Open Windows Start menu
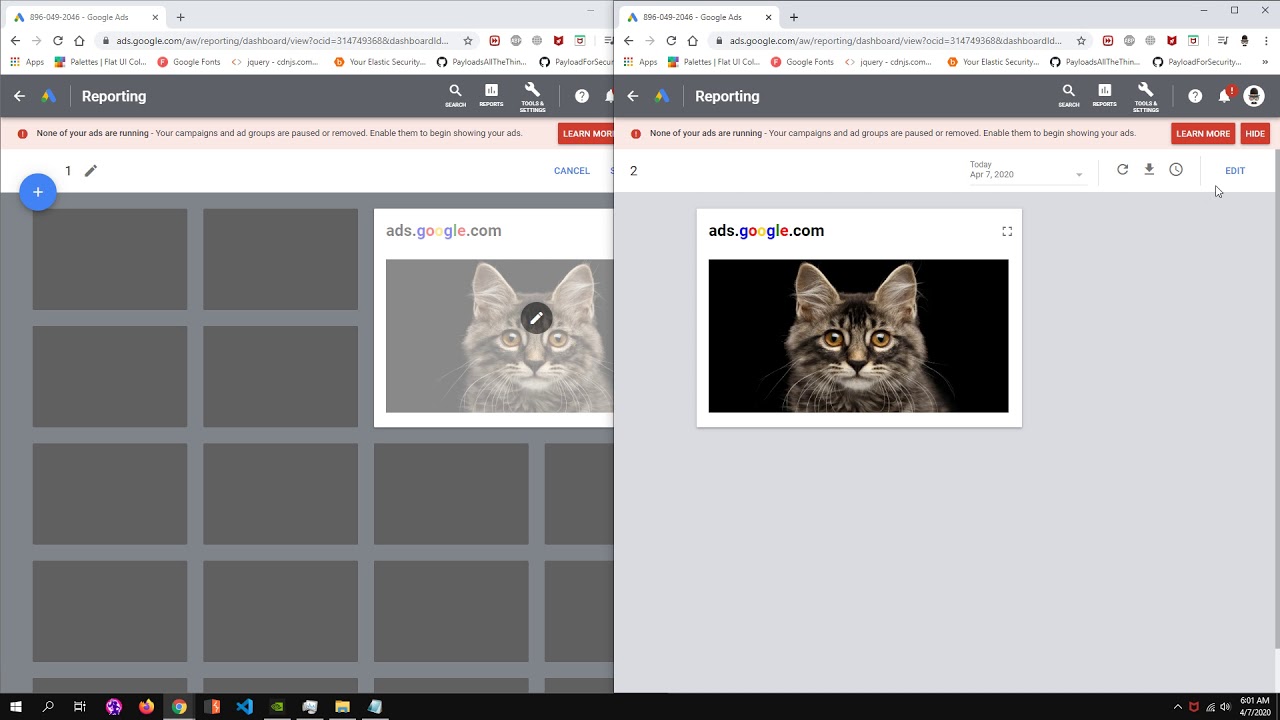This screenshot has width=1280, height=720. (16, 707)
